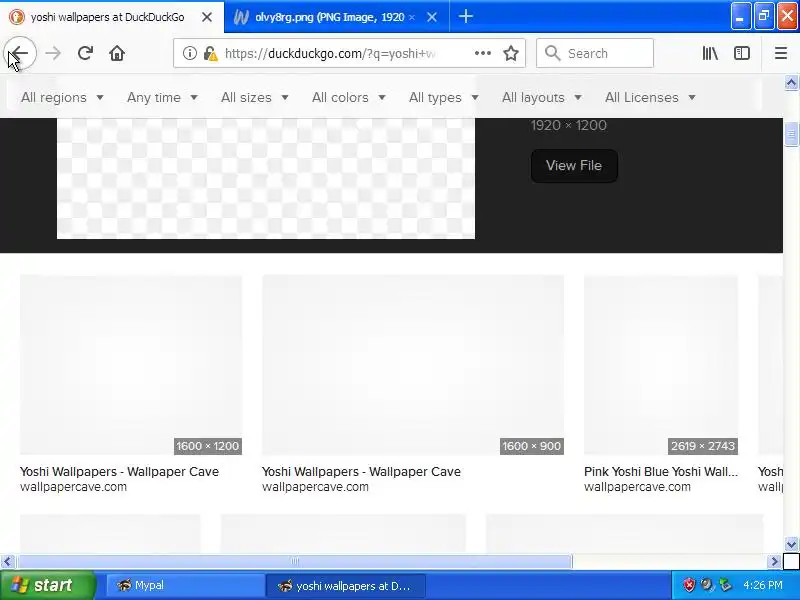
Task: Click the taskbar clock showing 4:26 PM
Action: (x=763, y=585)
